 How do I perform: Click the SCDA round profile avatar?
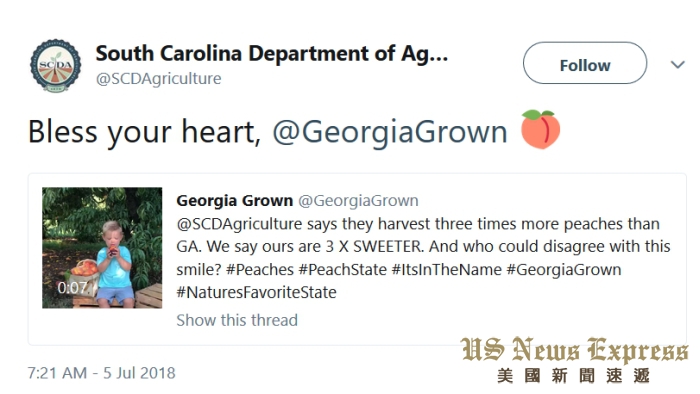pos(56,66)
